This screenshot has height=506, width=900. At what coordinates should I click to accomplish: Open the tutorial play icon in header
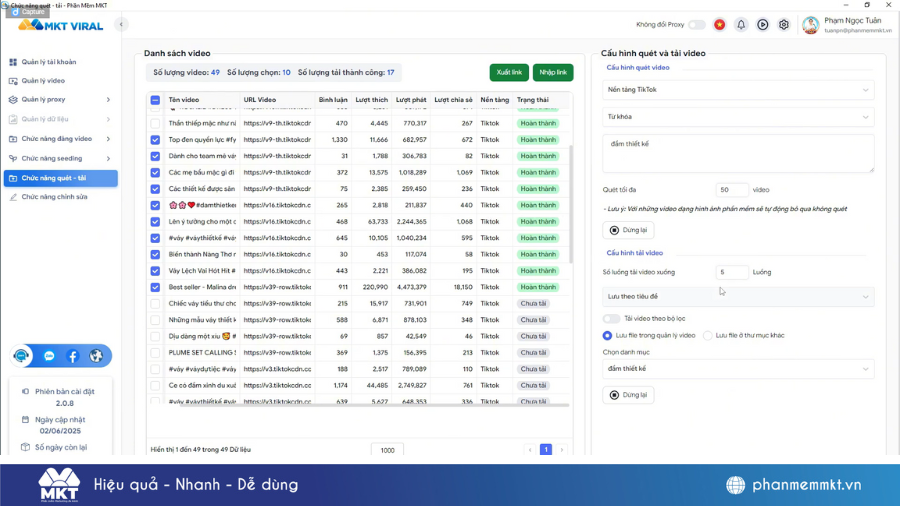pyautogui.click(x=762, y=25)
